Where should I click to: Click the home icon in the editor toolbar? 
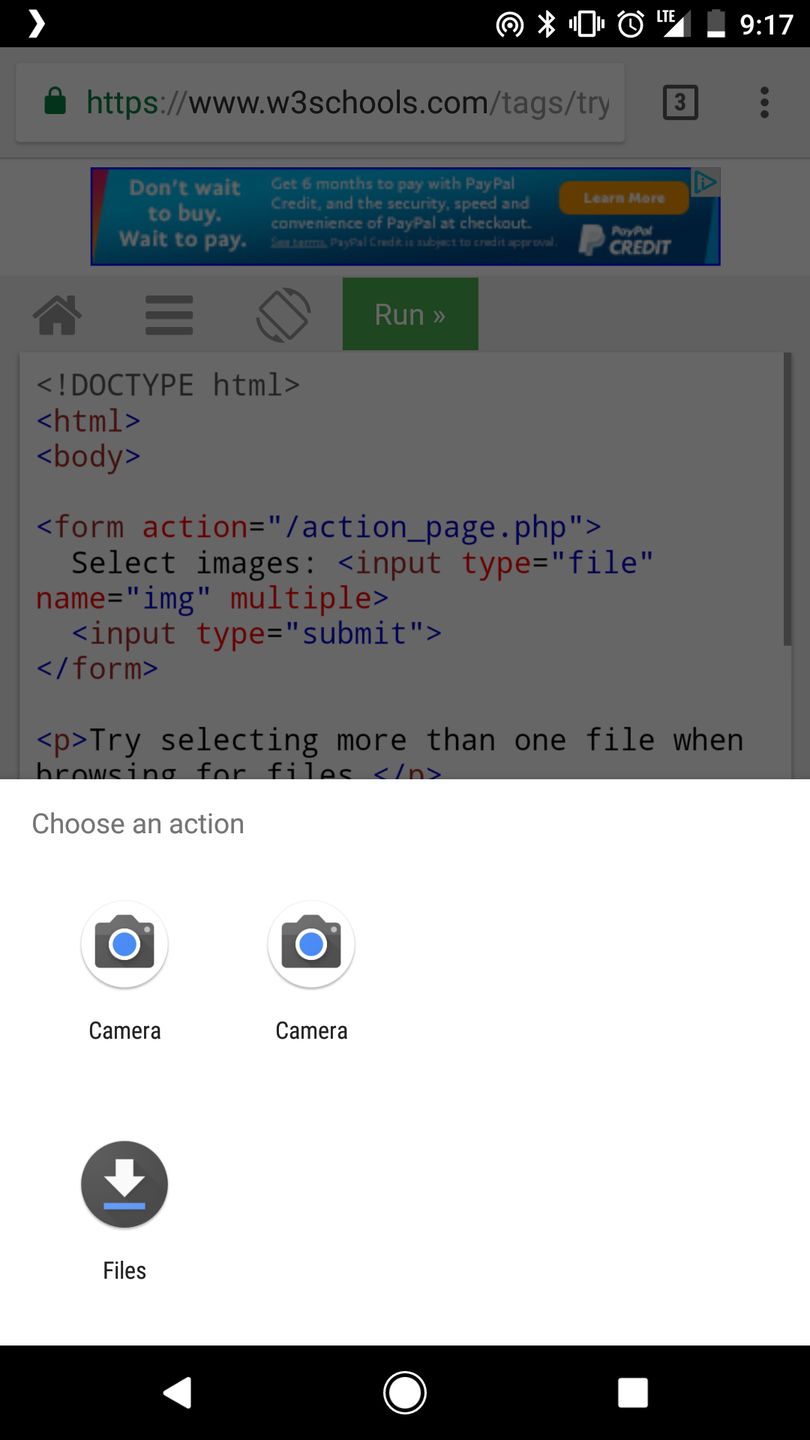tap(57, 314)
